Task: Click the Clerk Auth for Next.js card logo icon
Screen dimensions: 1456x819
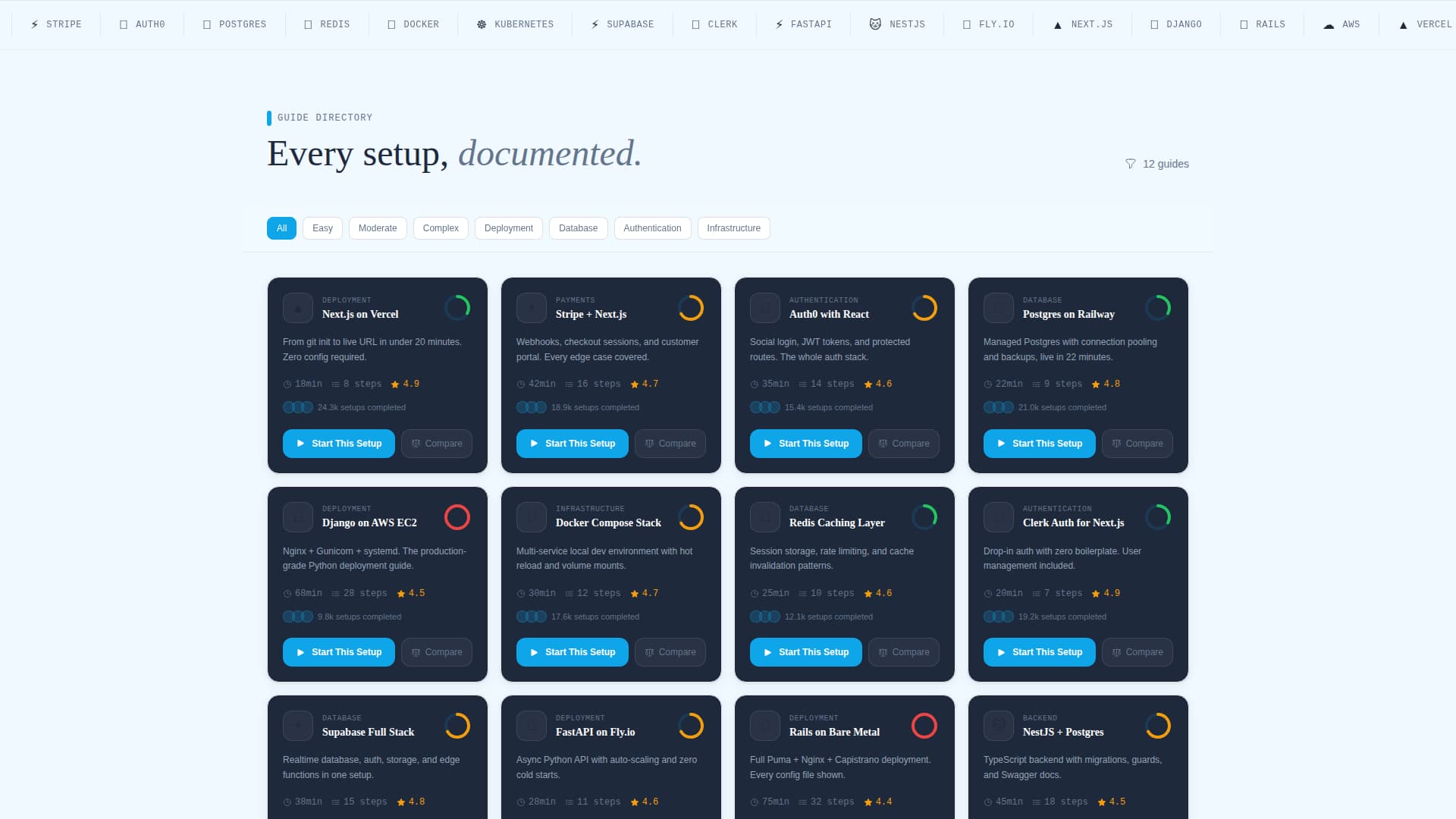Action: tap(999, 517)
